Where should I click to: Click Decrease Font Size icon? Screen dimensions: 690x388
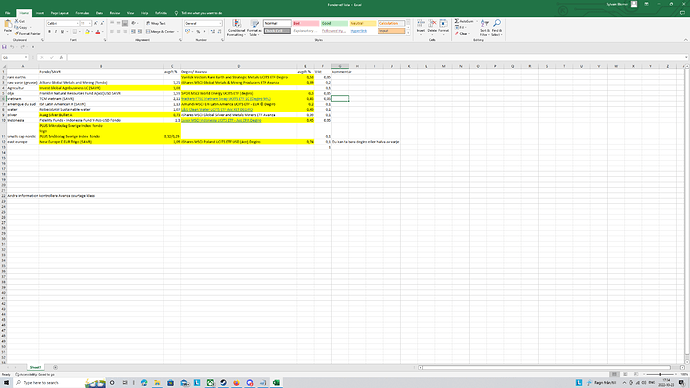click(x=102, y=23)
